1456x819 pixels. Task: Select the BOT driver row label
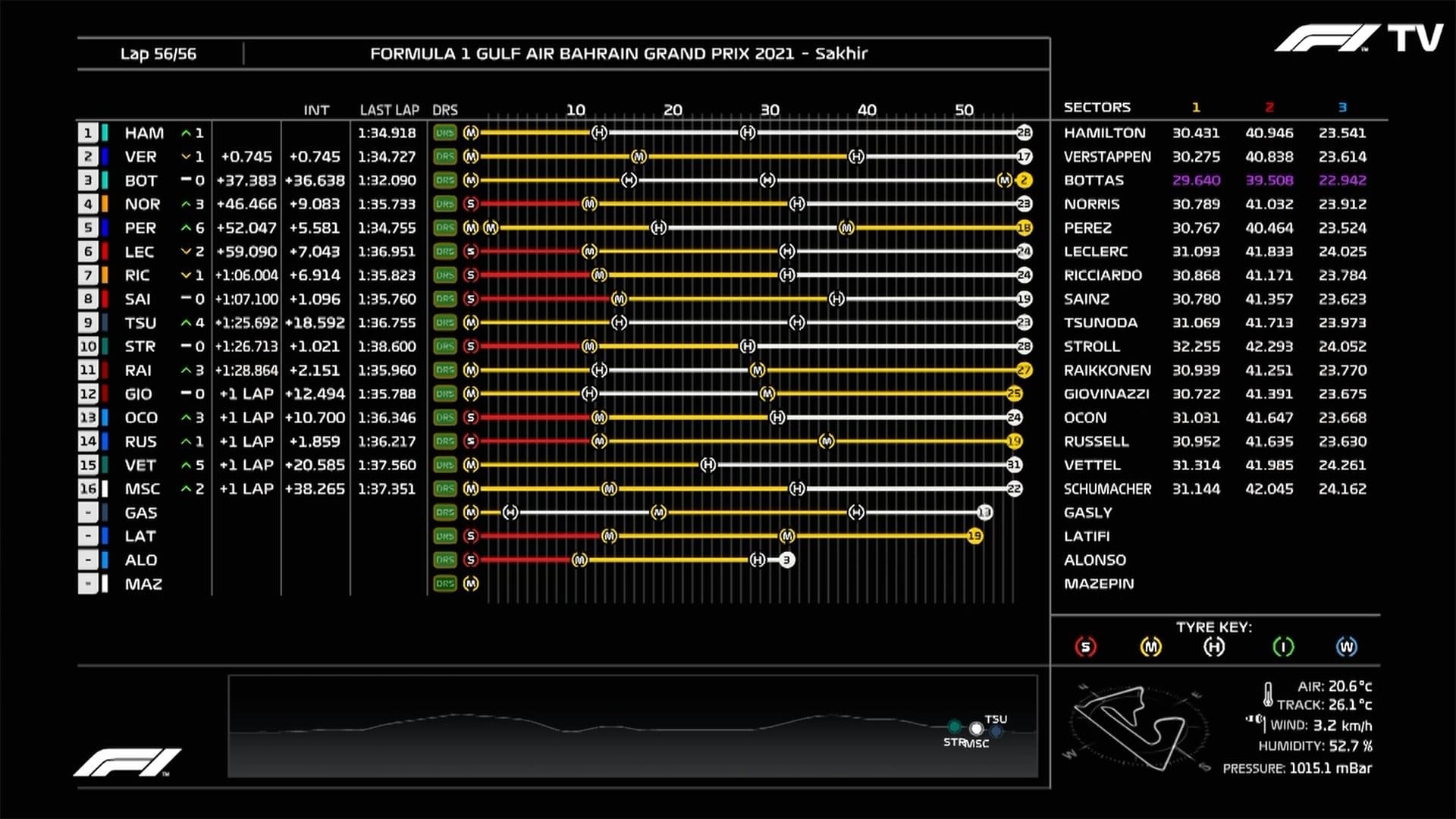141,180
